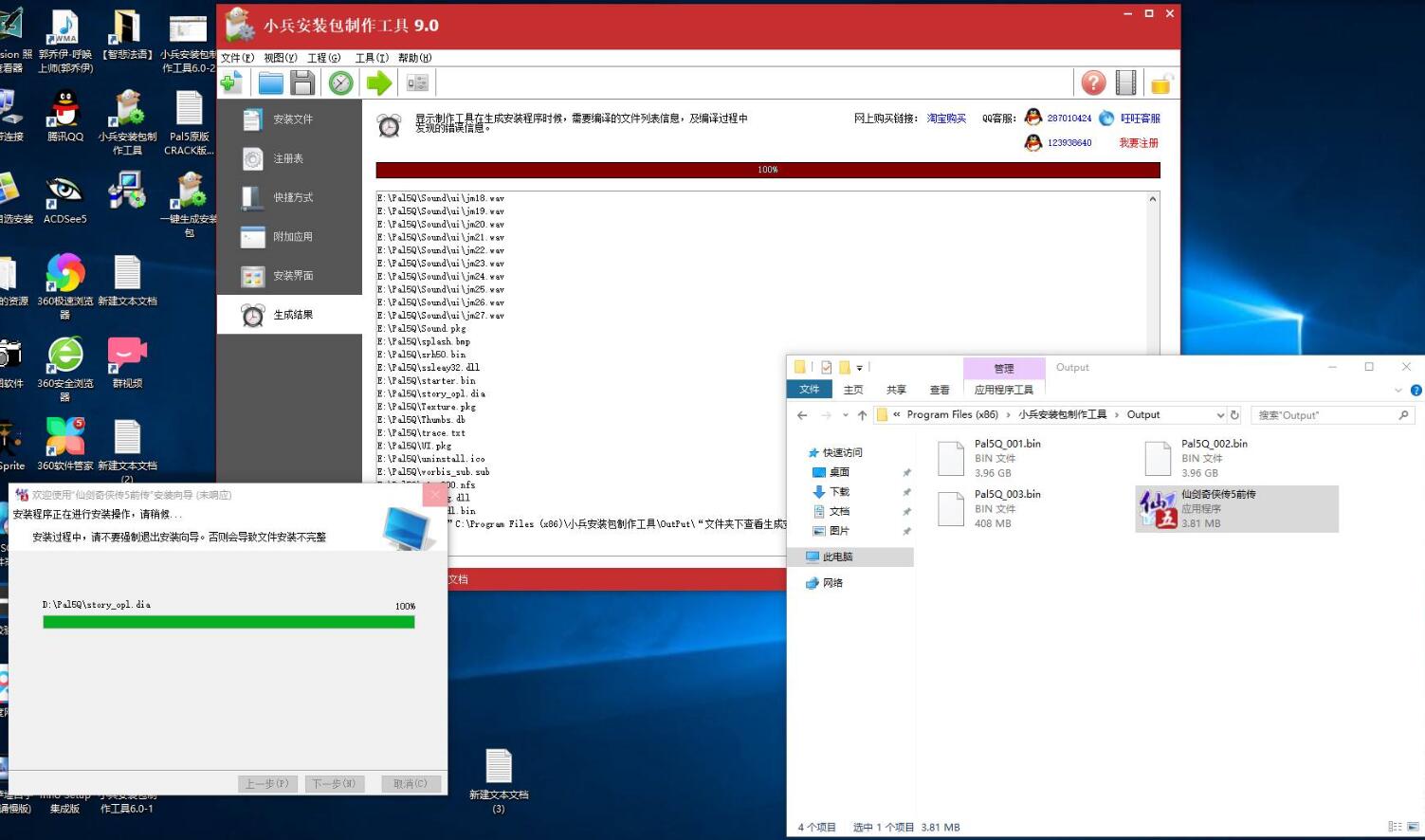Open 腾讯QQ penguin desktop icon

pos(64,116)
